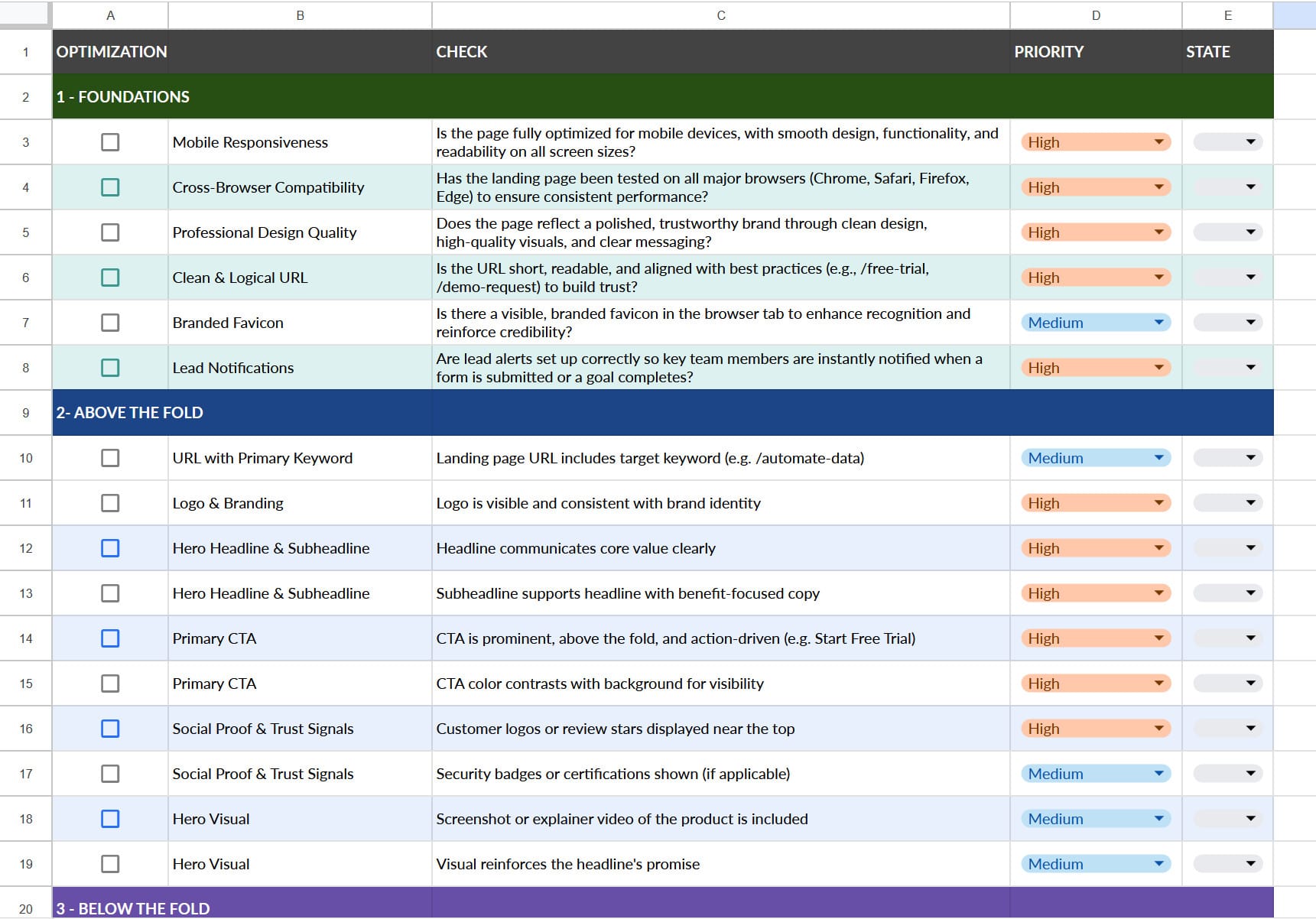Screen dimensions: 1316x919
Task: Toggle the Branded Favicon checkbox
Action: tap(110, 323)
